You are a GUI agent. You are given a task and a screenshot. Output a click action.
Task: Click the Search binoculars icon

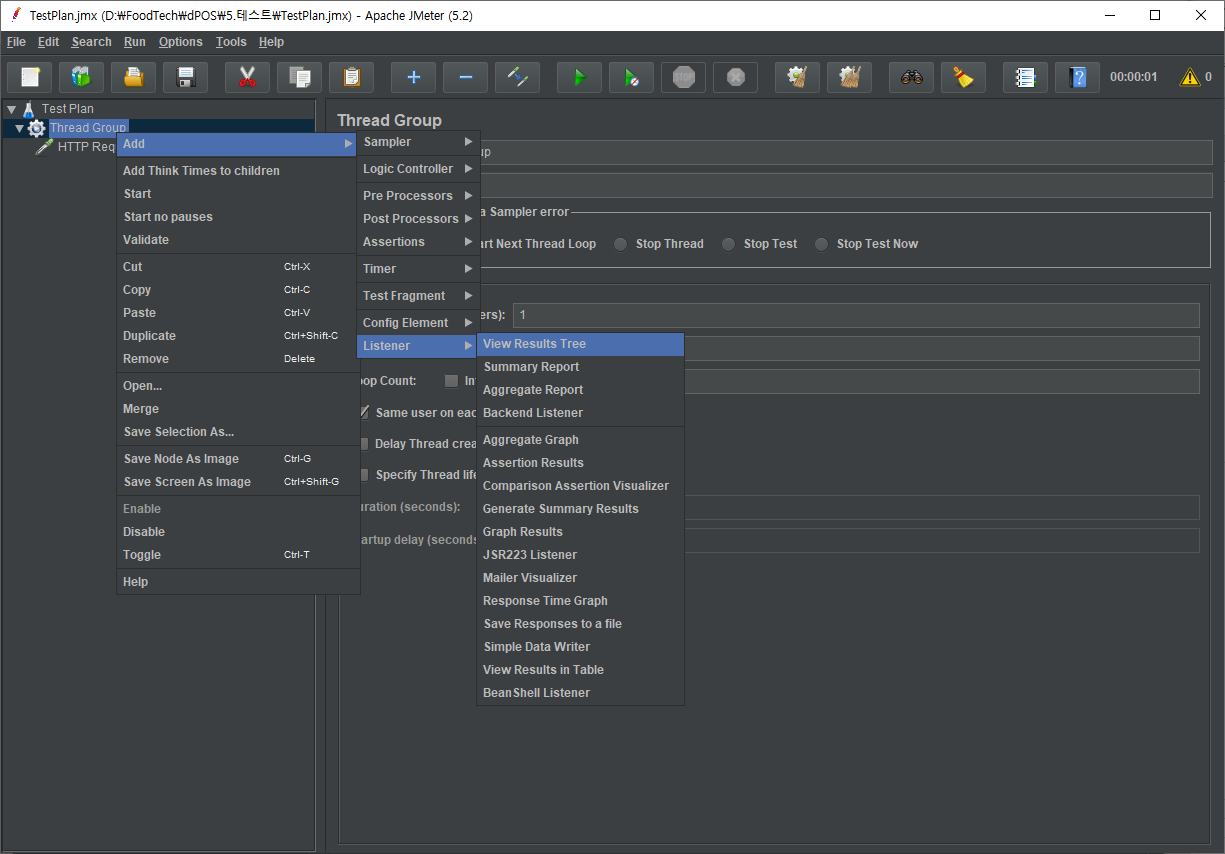[911, 77]
